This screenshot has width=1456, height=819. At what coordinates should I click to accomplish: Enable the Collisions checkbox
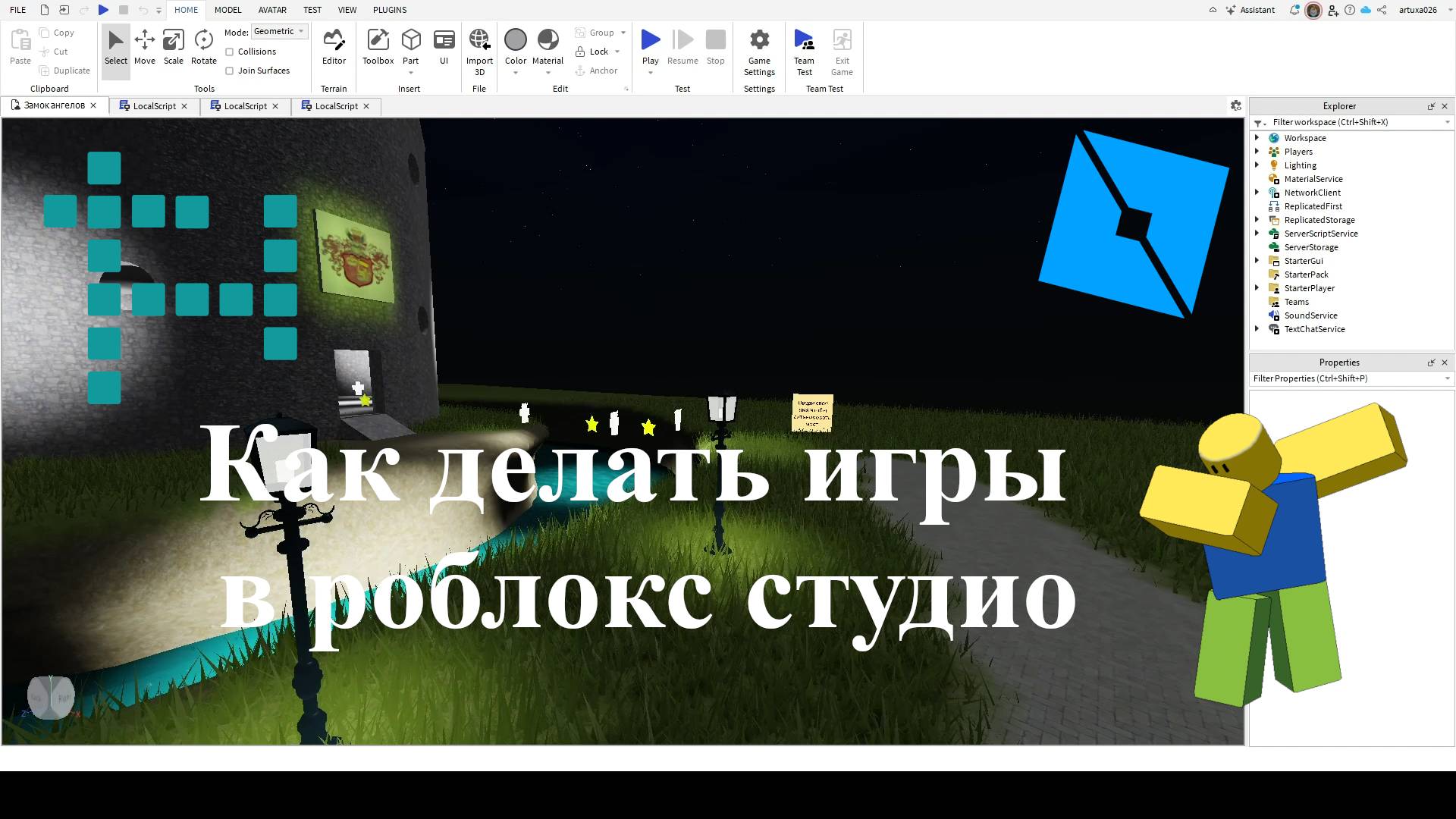pos(230,52)
